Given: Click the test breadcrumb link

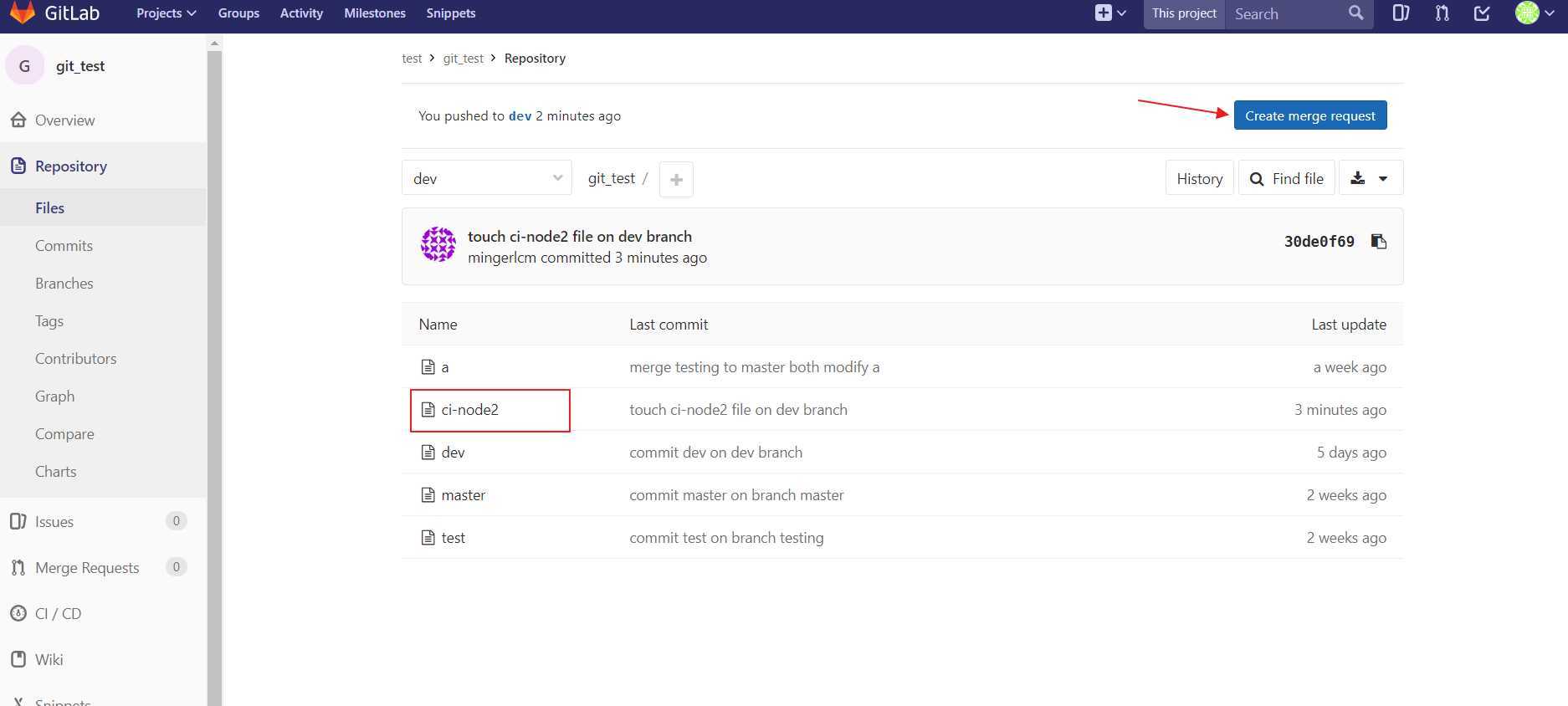Looking at the screenshot, I should point(412,58).
